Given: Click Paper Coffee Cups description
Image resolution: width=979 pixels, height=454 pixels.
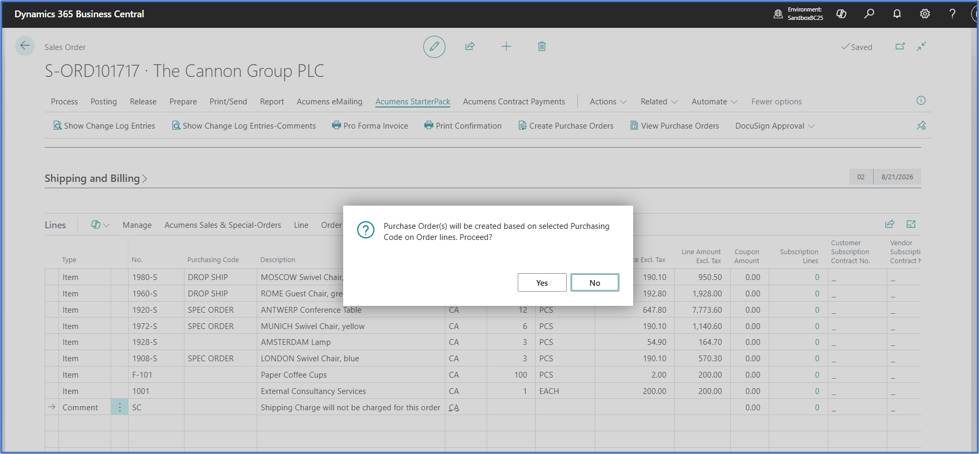Looking at the screenshot, I should [x=293, y=375].
